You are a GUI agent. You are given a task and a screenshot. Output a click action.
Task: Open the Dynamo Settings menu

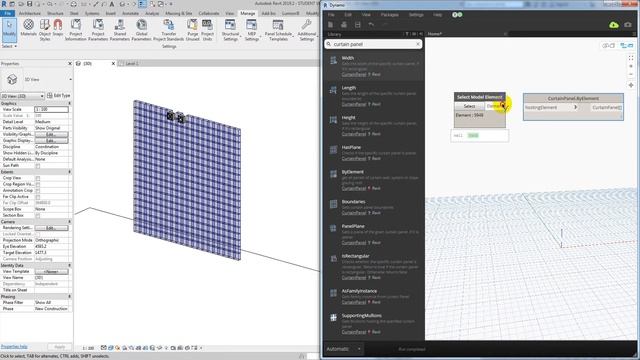tap(416, 15)
